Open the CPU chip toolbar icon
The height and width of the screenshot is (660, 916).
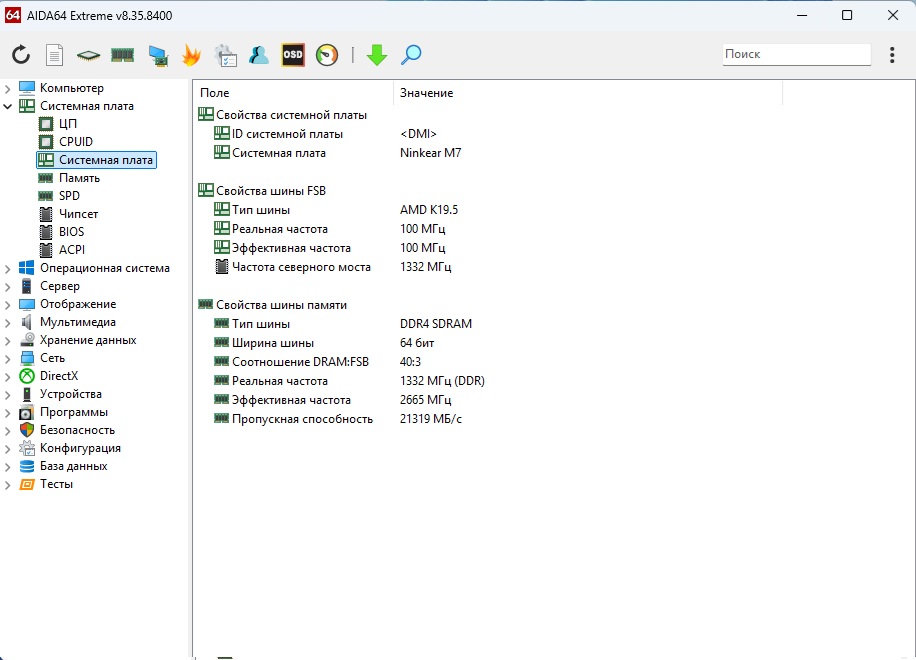[88, 55]
